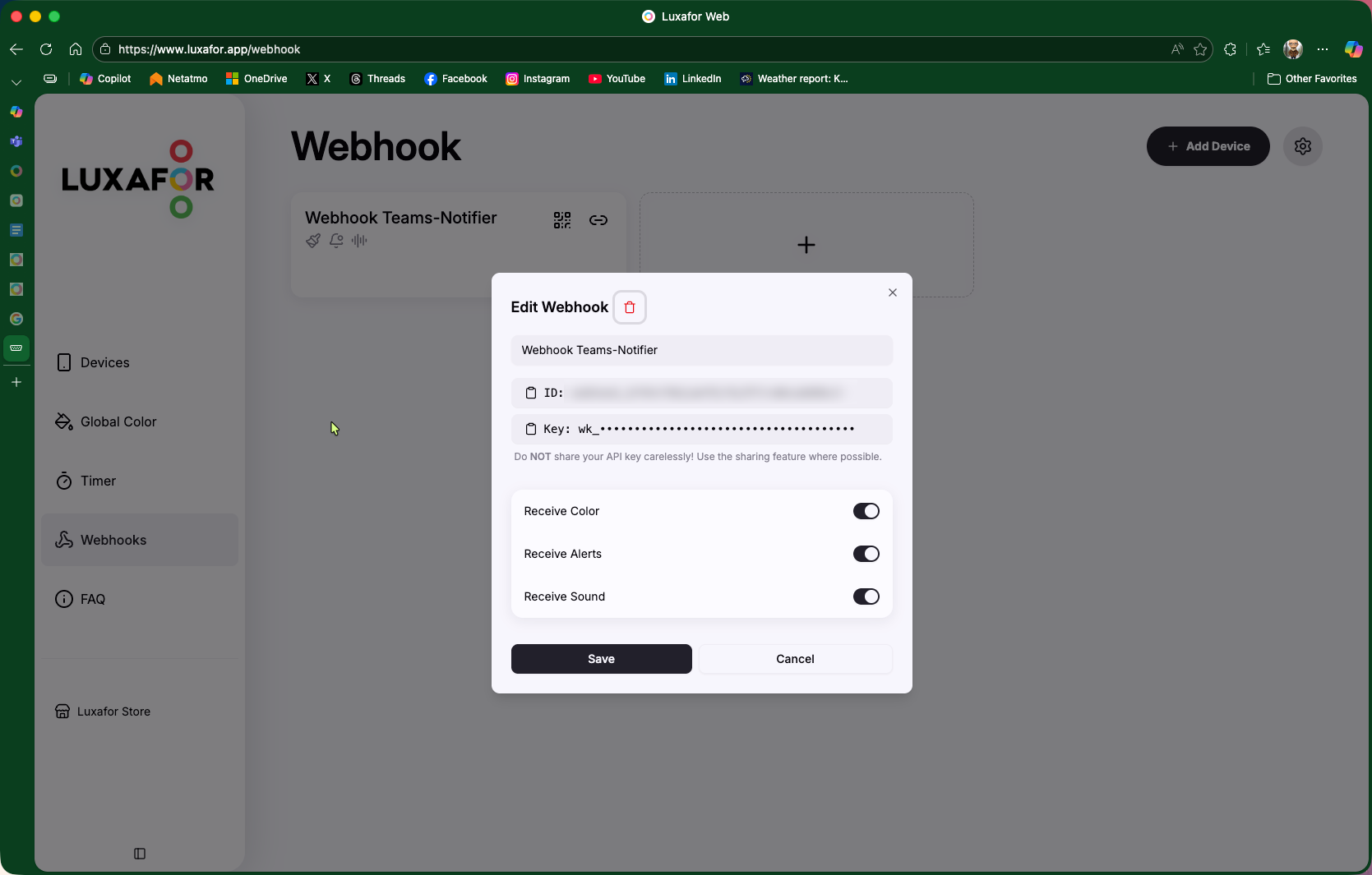Click the link icon on the webhook card
The height and width of the screenshot is (875, 1372).
(598, 220)
